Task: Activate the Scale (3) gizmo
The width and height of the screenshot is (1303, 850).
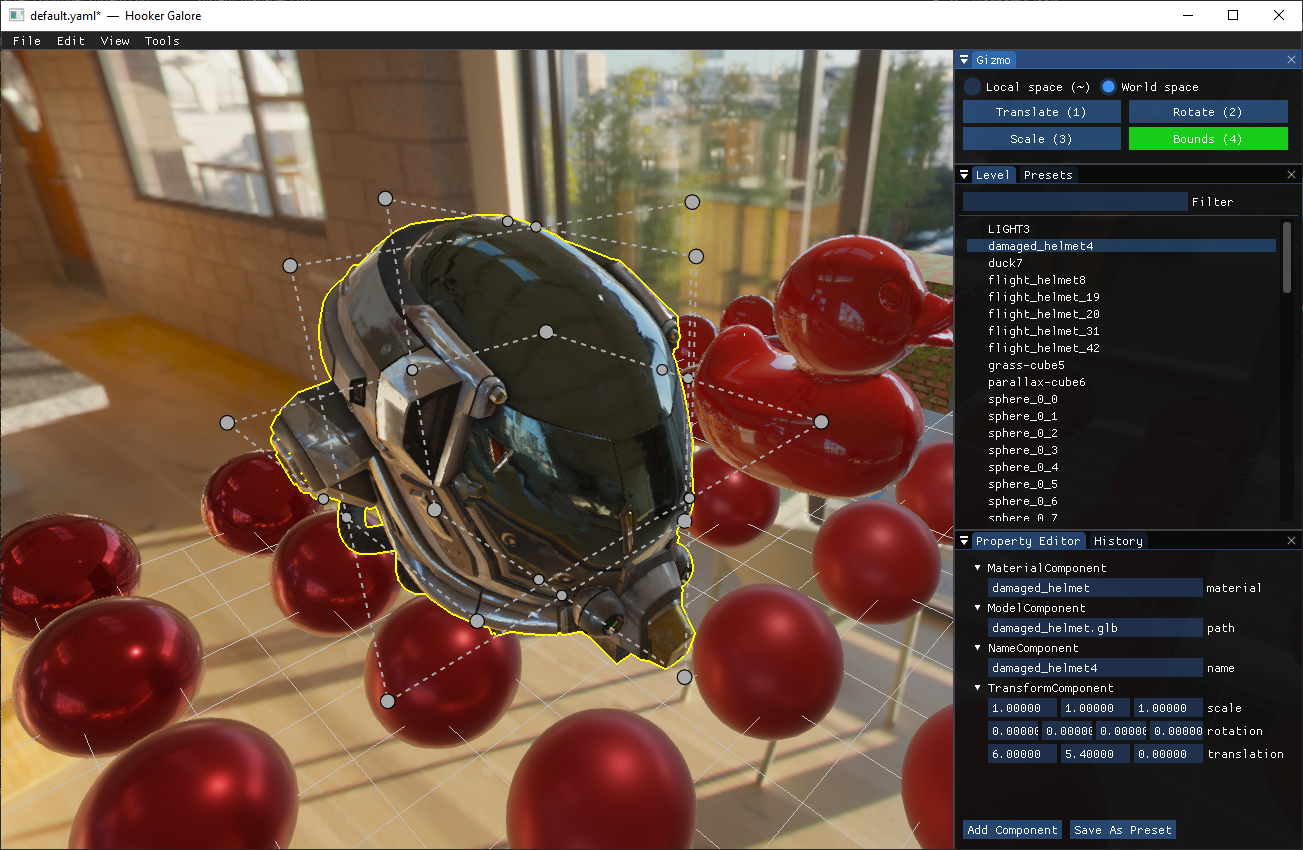Action: pos(1041,139)
